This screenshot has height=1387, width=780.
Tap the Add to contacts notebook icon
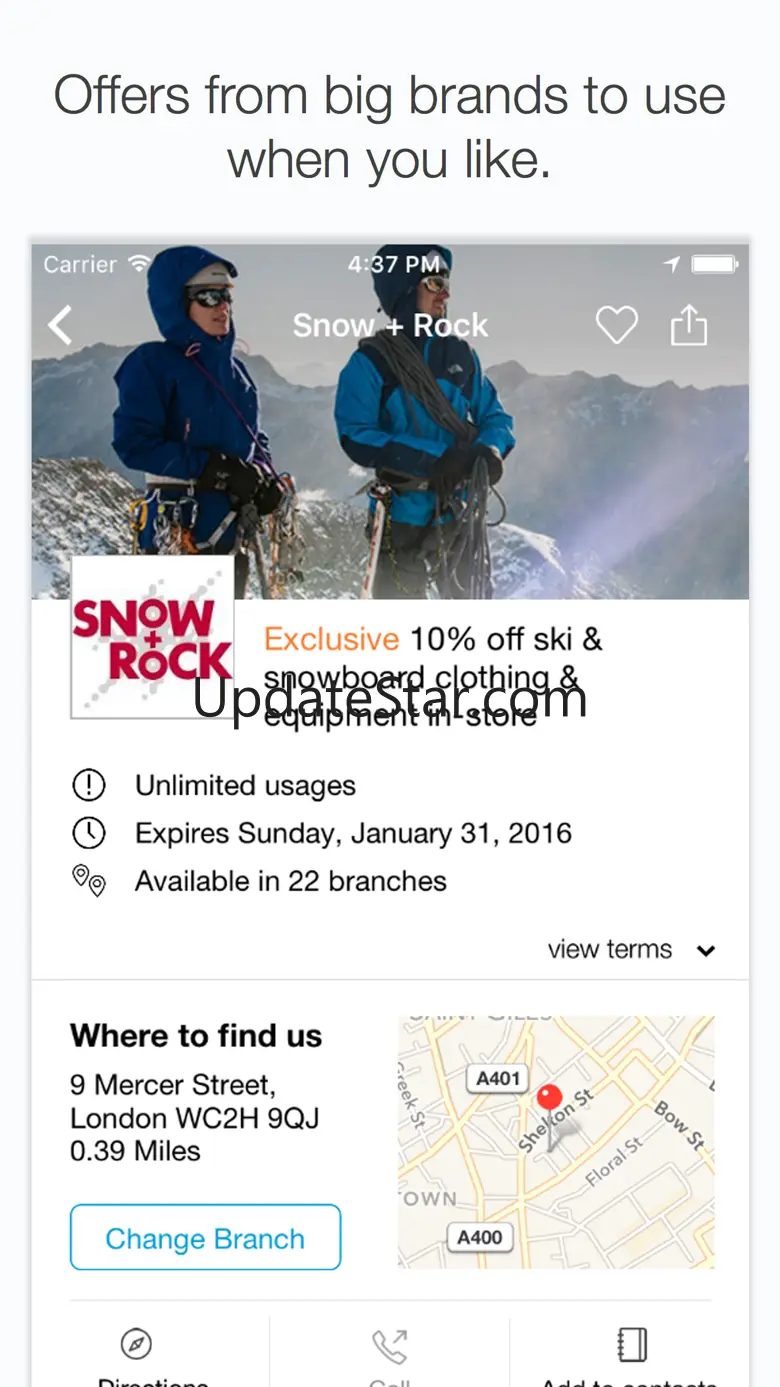click(x=632, y=1345)
